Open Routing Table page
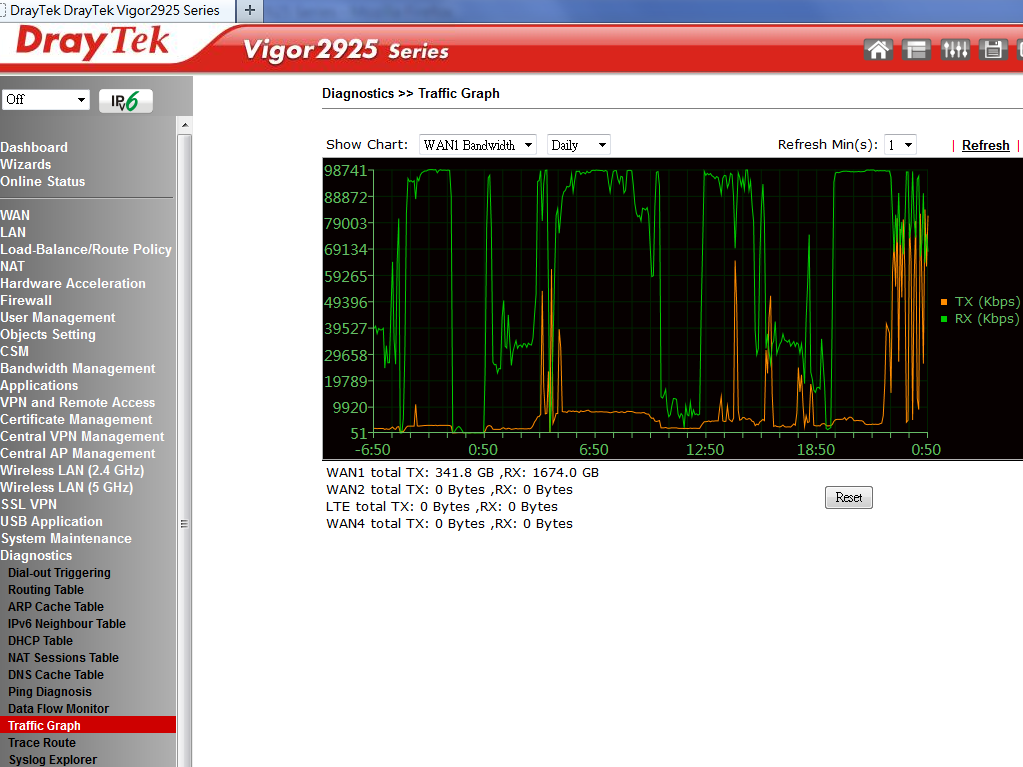 pos(46,590)
